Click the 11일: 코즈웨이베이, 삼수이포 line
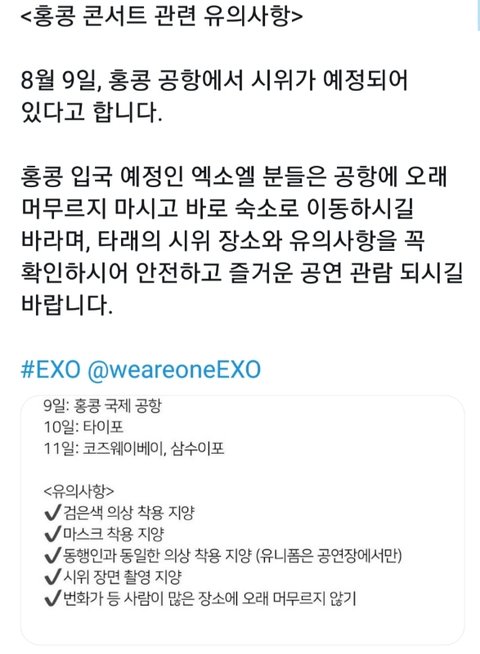 coord(134,449)
